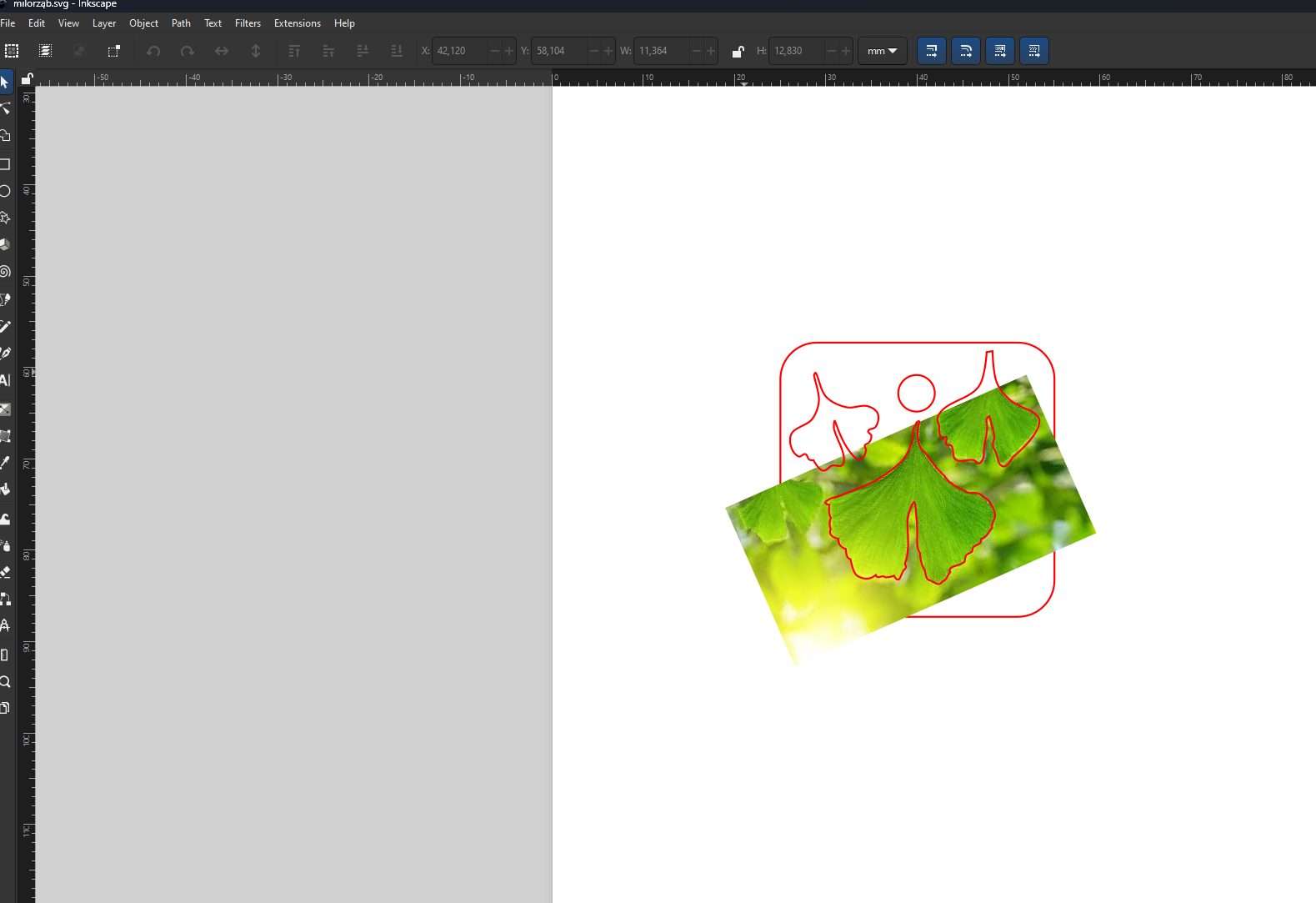This screenshot has height=903, width=1316.
Task: Click Select All in All Layers icon
Action: coord(45,51)
